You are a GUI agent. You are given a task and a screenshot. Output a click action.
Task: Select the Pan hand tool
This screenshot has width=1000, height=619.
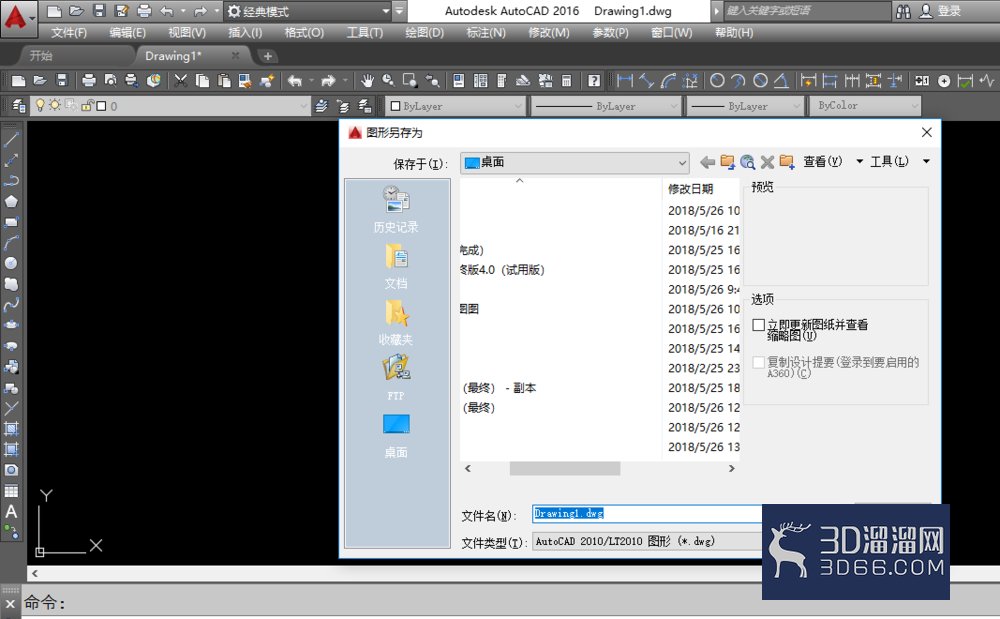point(367,81)
